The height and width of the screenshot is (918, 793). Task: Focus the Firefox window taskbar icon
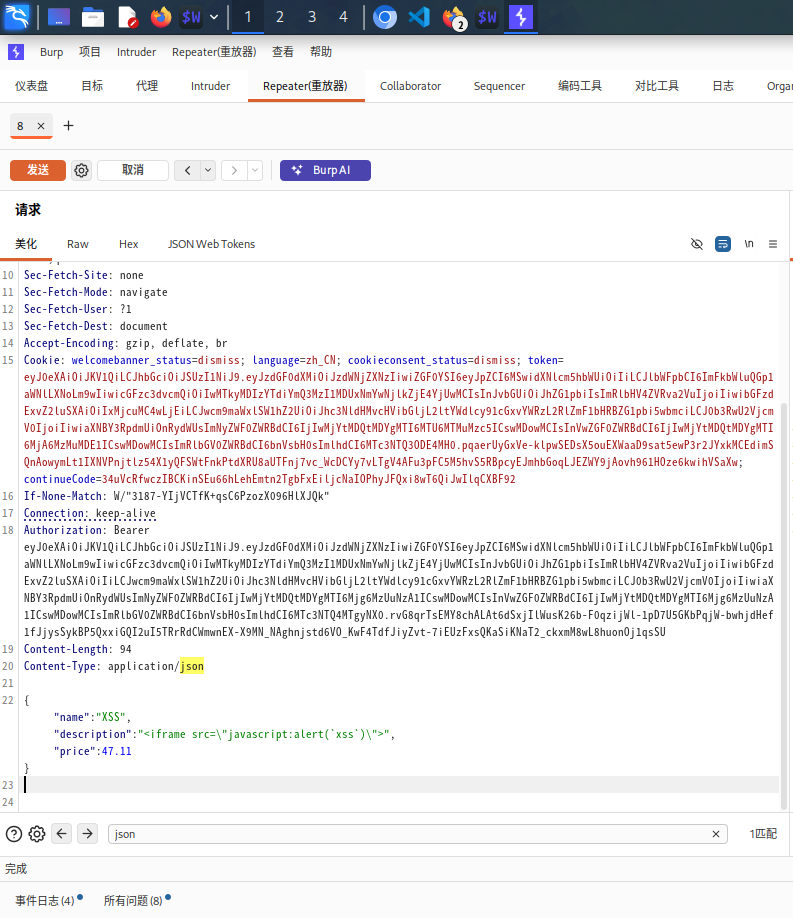coord(453,17)
